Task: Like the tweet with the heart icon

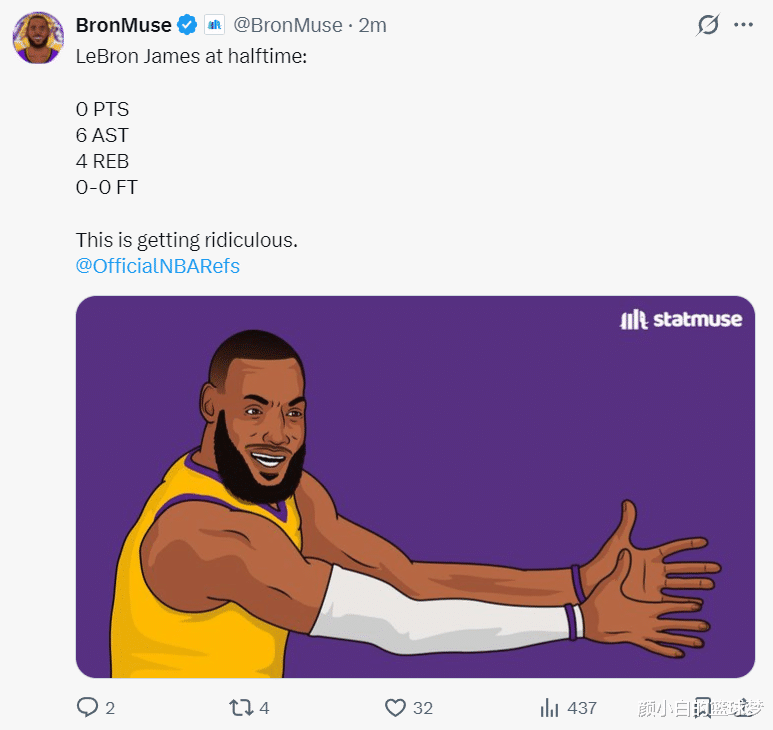Action: 396,708
